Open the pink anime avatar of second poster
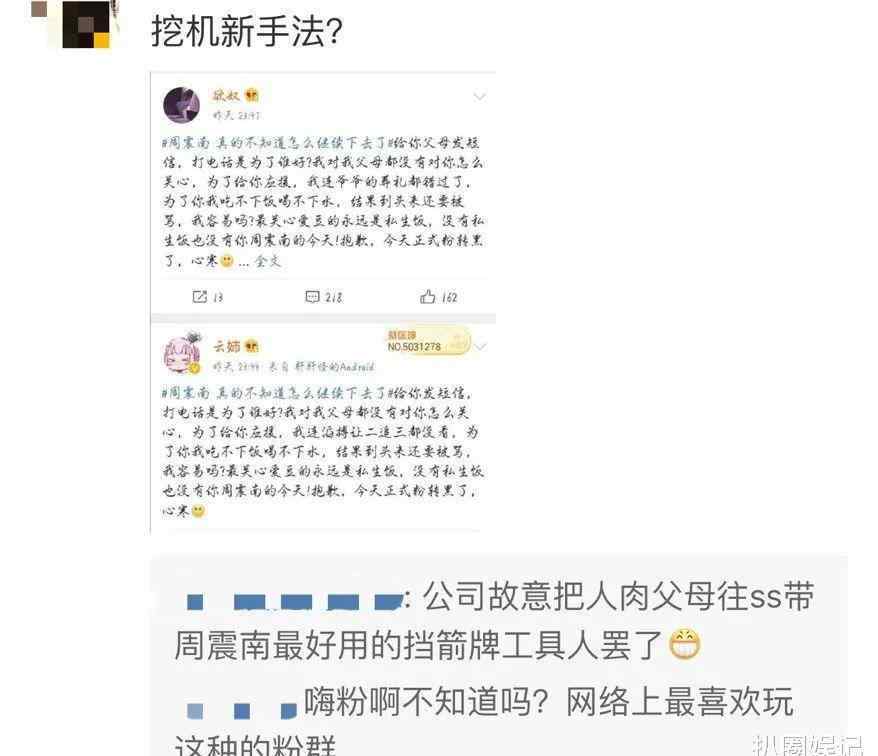Viewport: 878px width, 756px height. click(181, 354)
